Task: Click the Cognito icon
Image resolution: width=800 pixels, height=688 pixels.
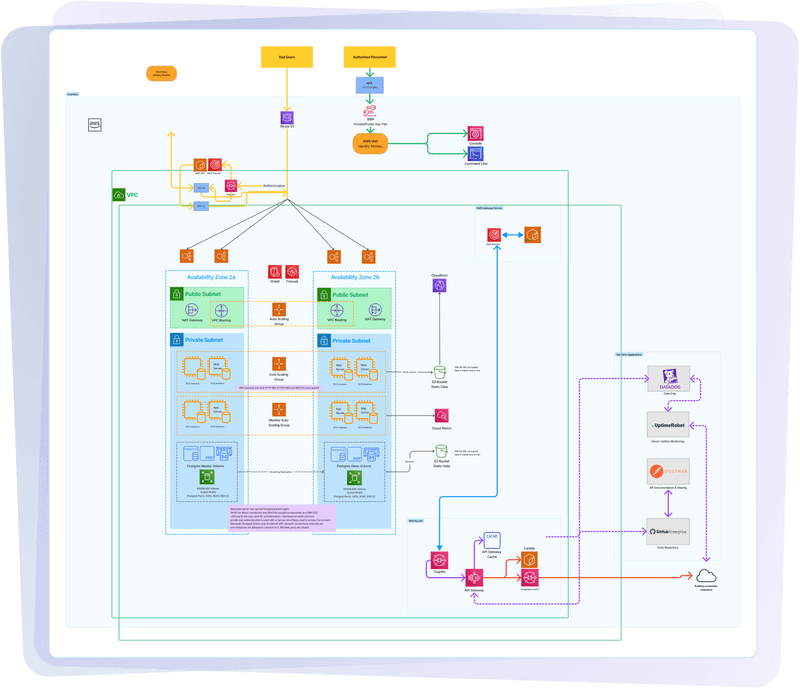Action: [439, 560]
